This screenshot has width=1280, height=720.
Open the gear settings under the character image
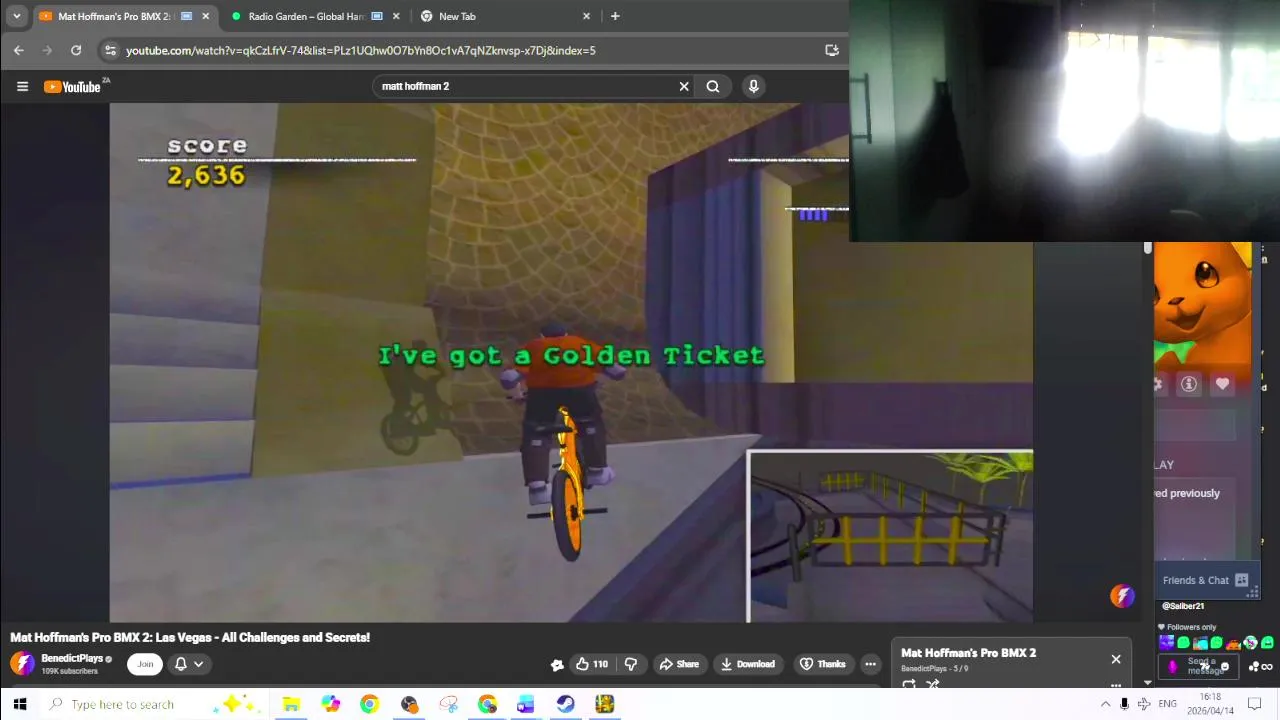(1158, 384)
